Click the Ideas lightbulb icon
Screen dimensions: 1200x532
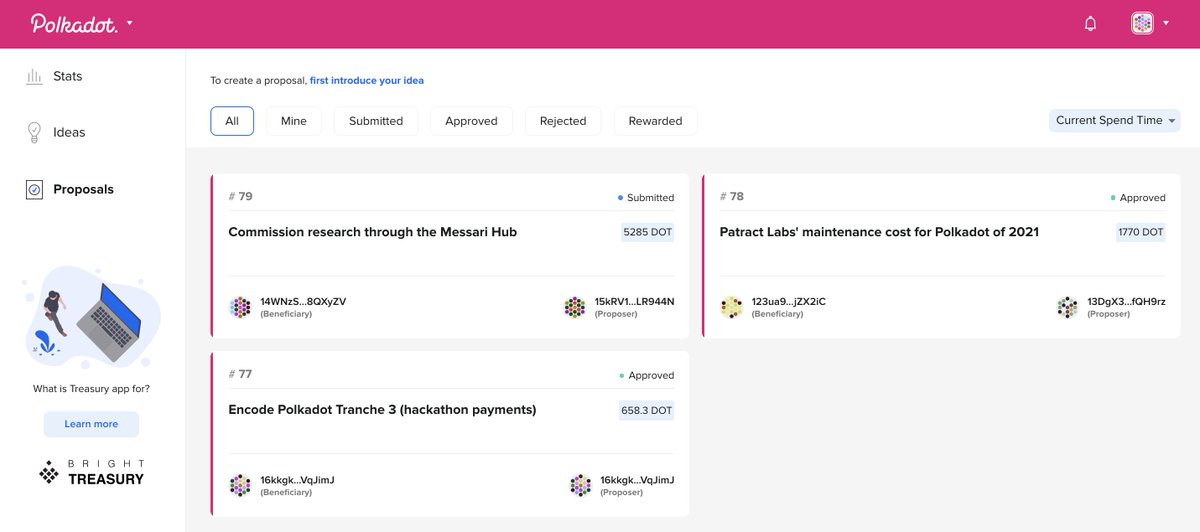(x=34, y=132)
